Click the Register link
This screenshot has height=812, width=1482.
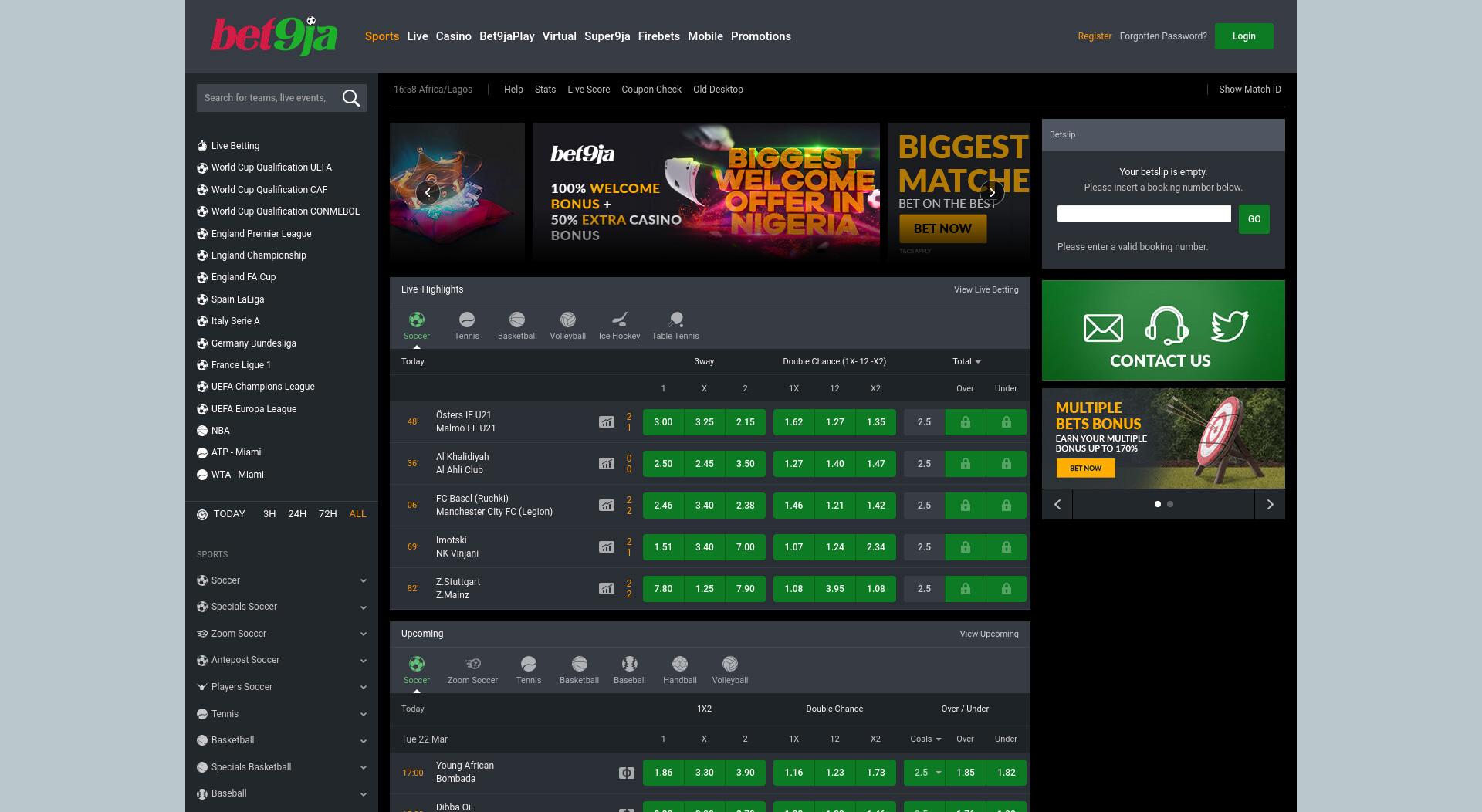coord(1095,36)
